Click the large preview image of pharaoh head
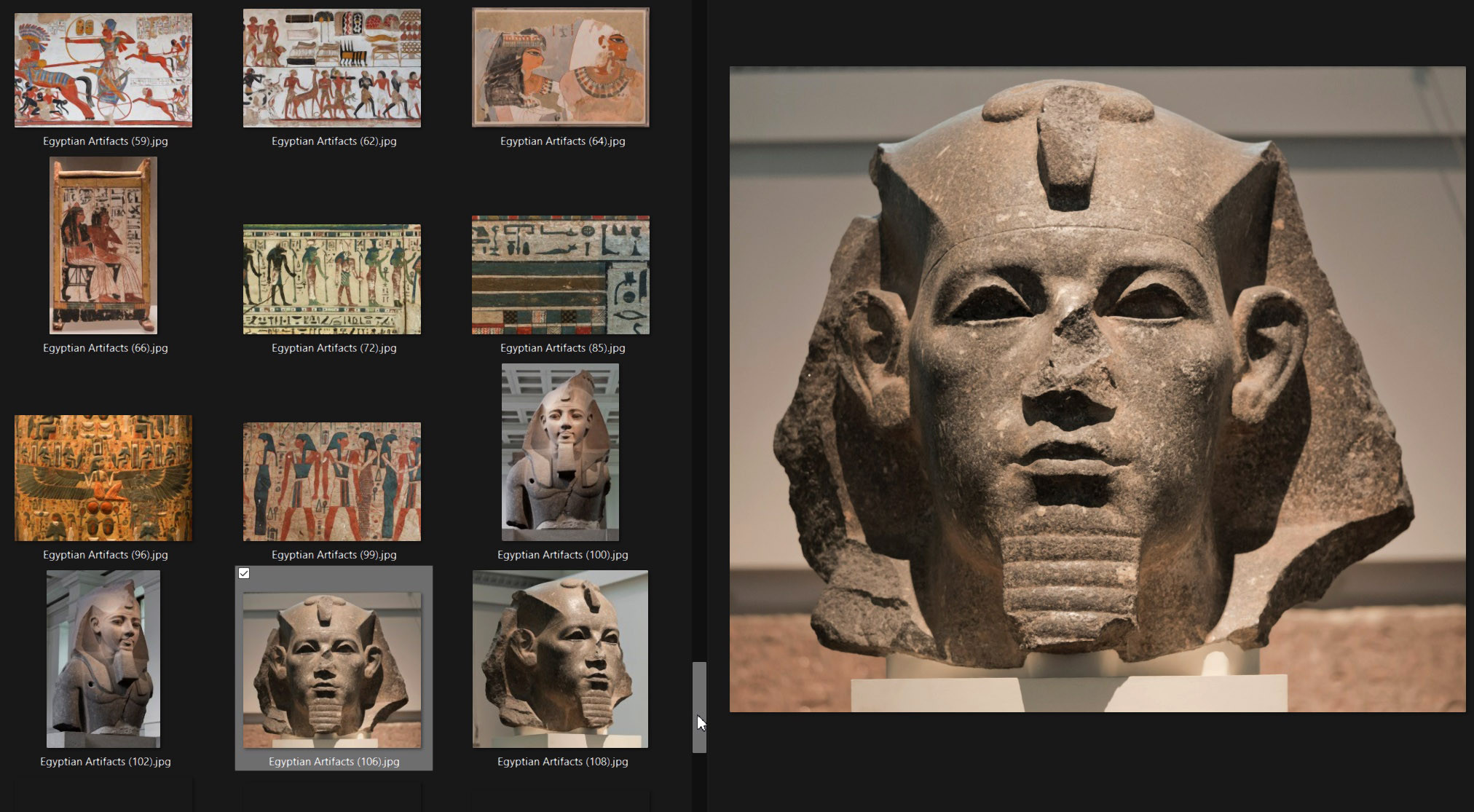 point(1097,390)
